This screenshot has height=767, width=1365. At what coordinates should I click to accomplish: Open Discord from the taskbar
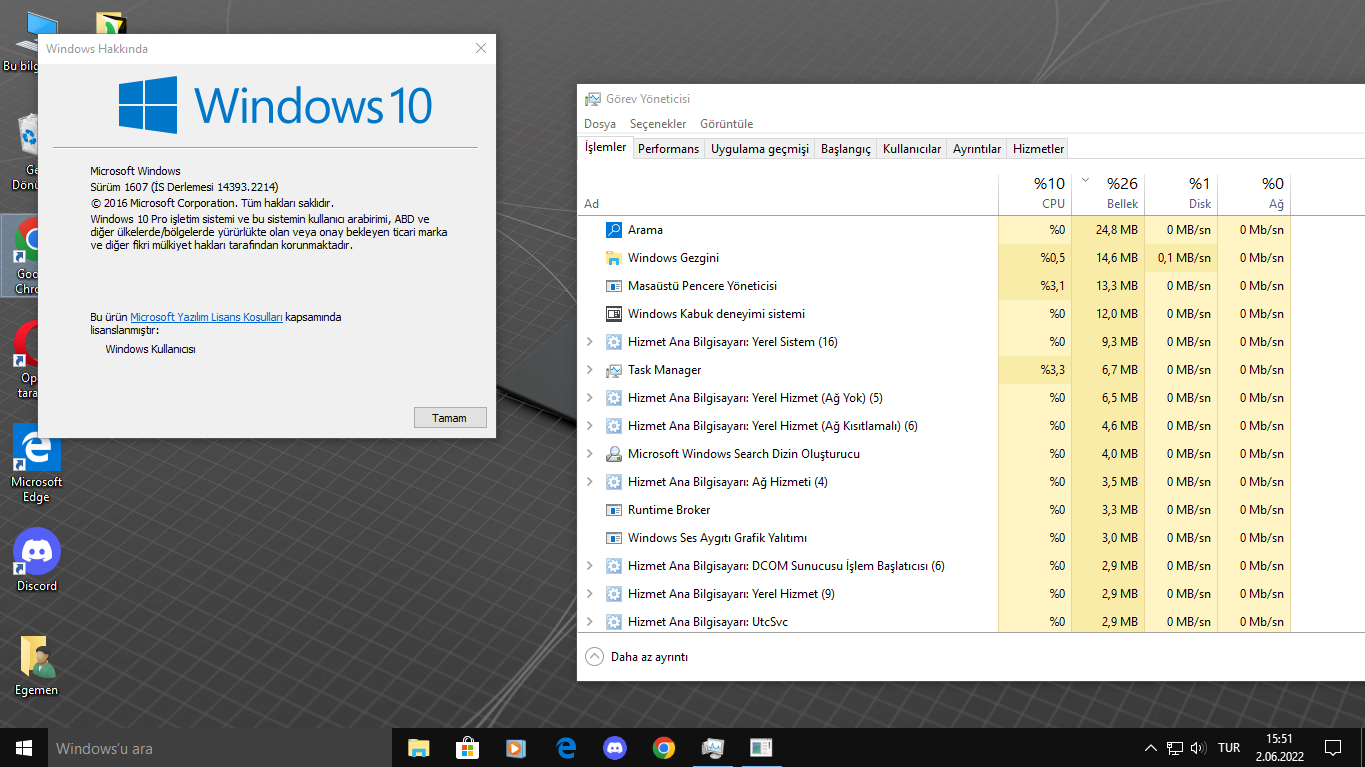614,748
